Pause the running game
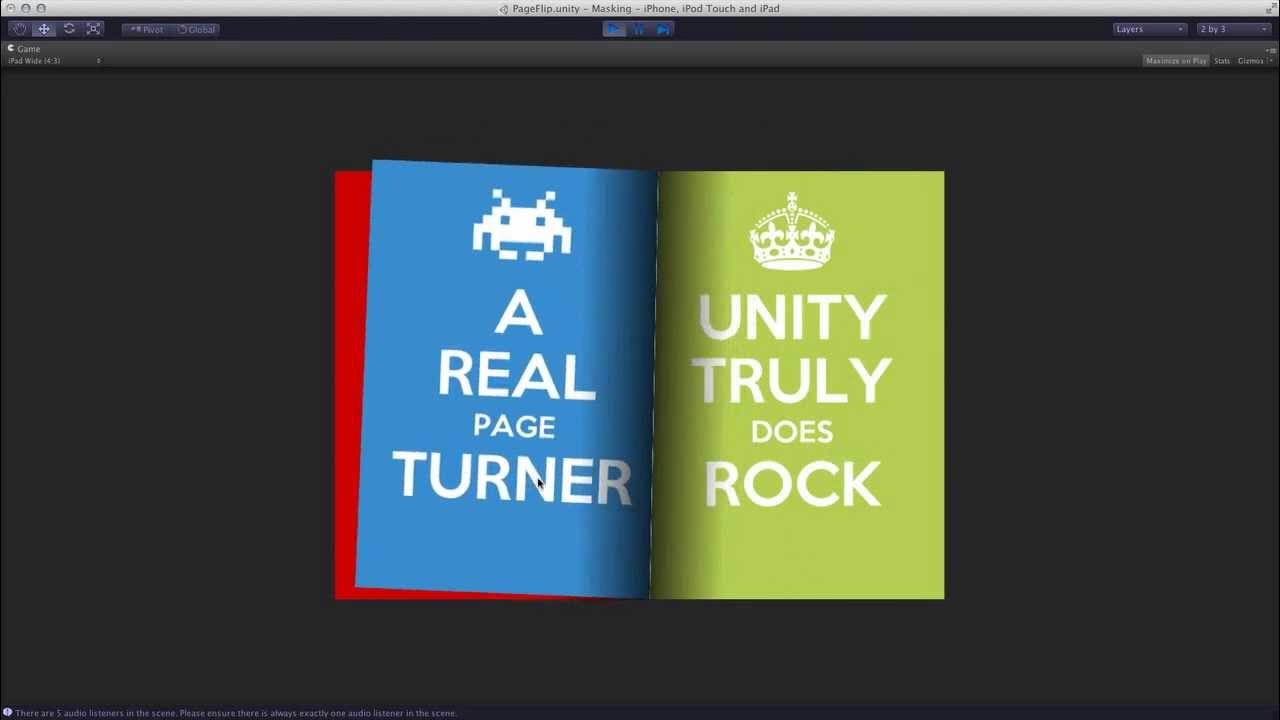The image size is (1280, 720). pyautogui.click(x=638, y=29)
